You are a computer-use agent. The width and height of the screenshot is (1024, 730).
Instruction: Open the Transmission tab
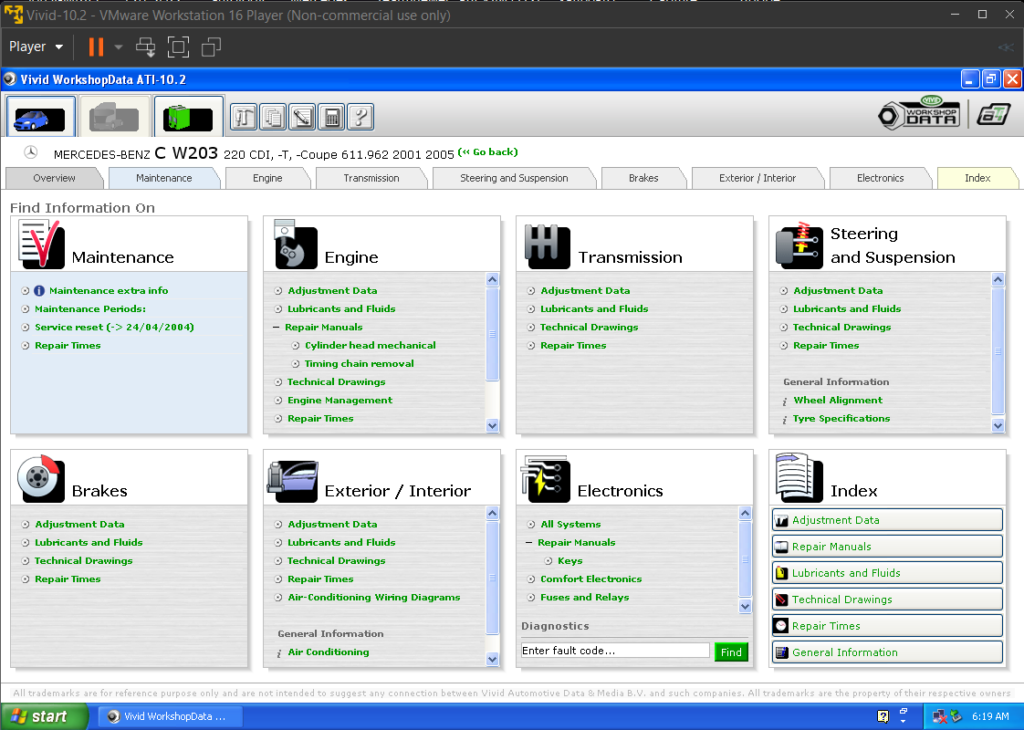coord(371,178)
